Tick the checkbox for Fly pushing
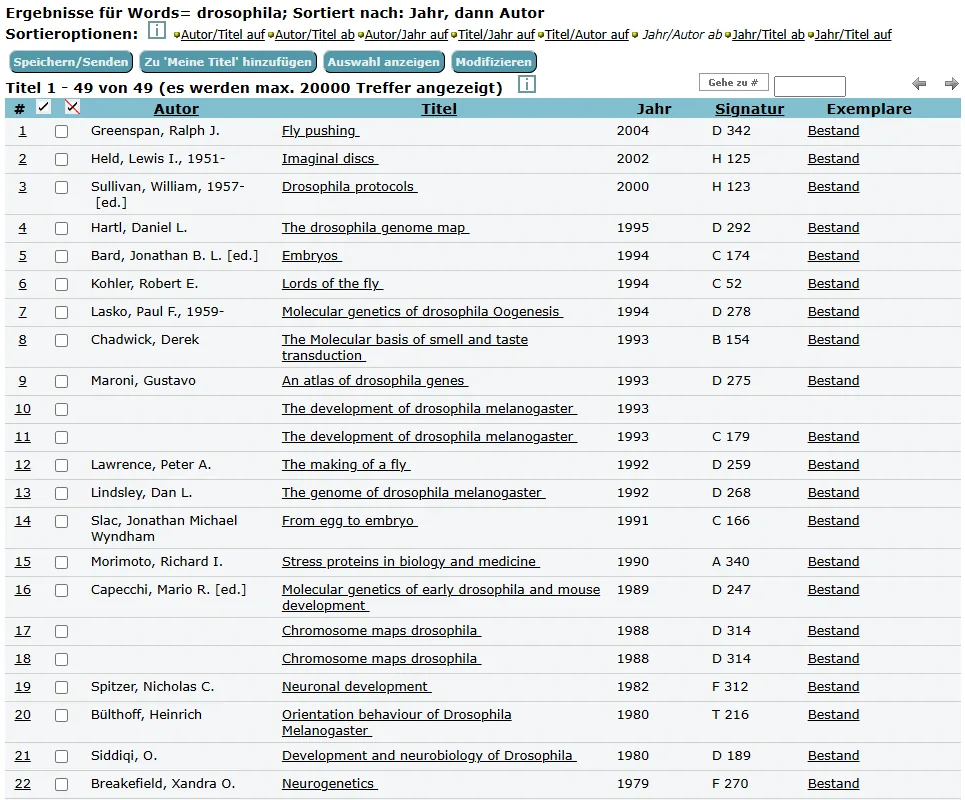Viewport: 965px width, 800px height. (x=62, y=132)
